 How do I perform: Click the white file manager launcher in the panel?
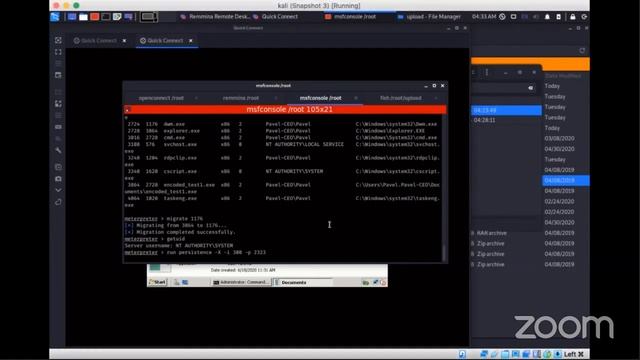click(x=83, y=17)
